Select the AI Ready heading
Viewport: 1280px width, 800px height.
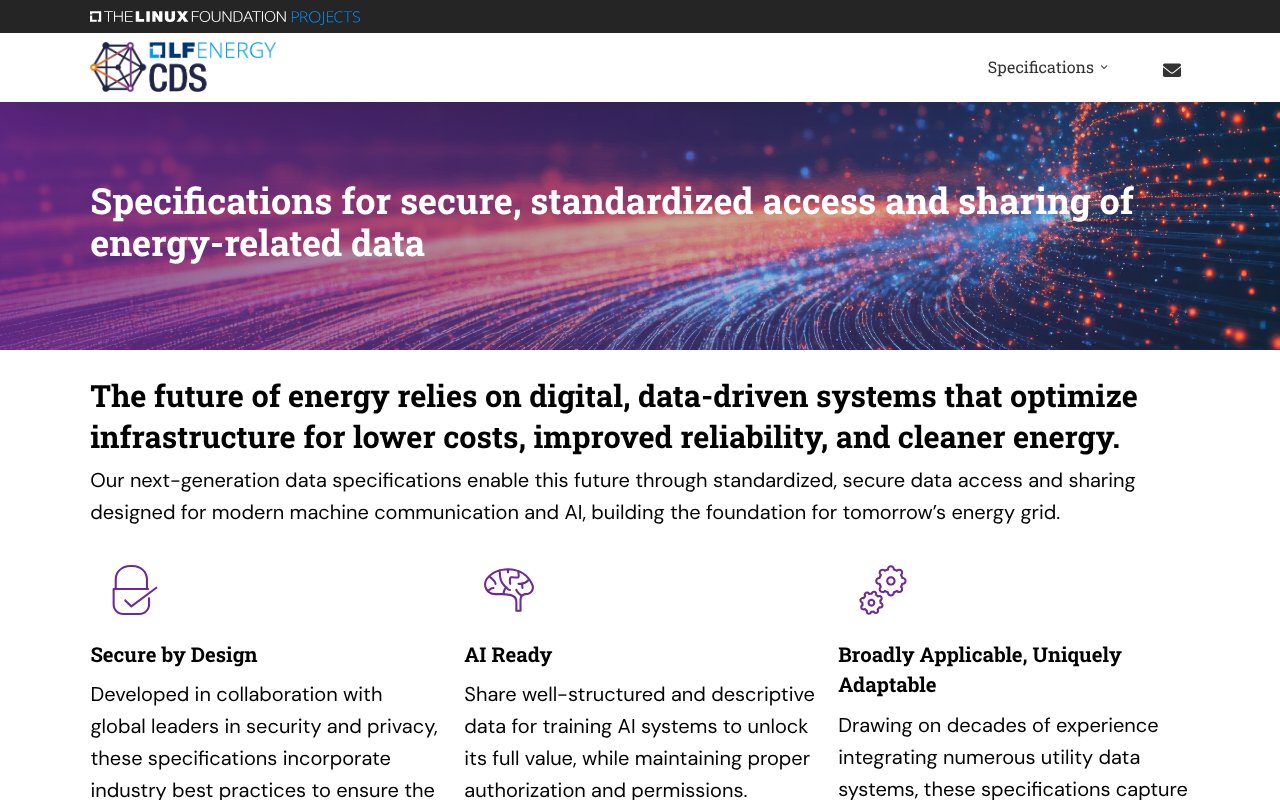[x=508, y=655]
